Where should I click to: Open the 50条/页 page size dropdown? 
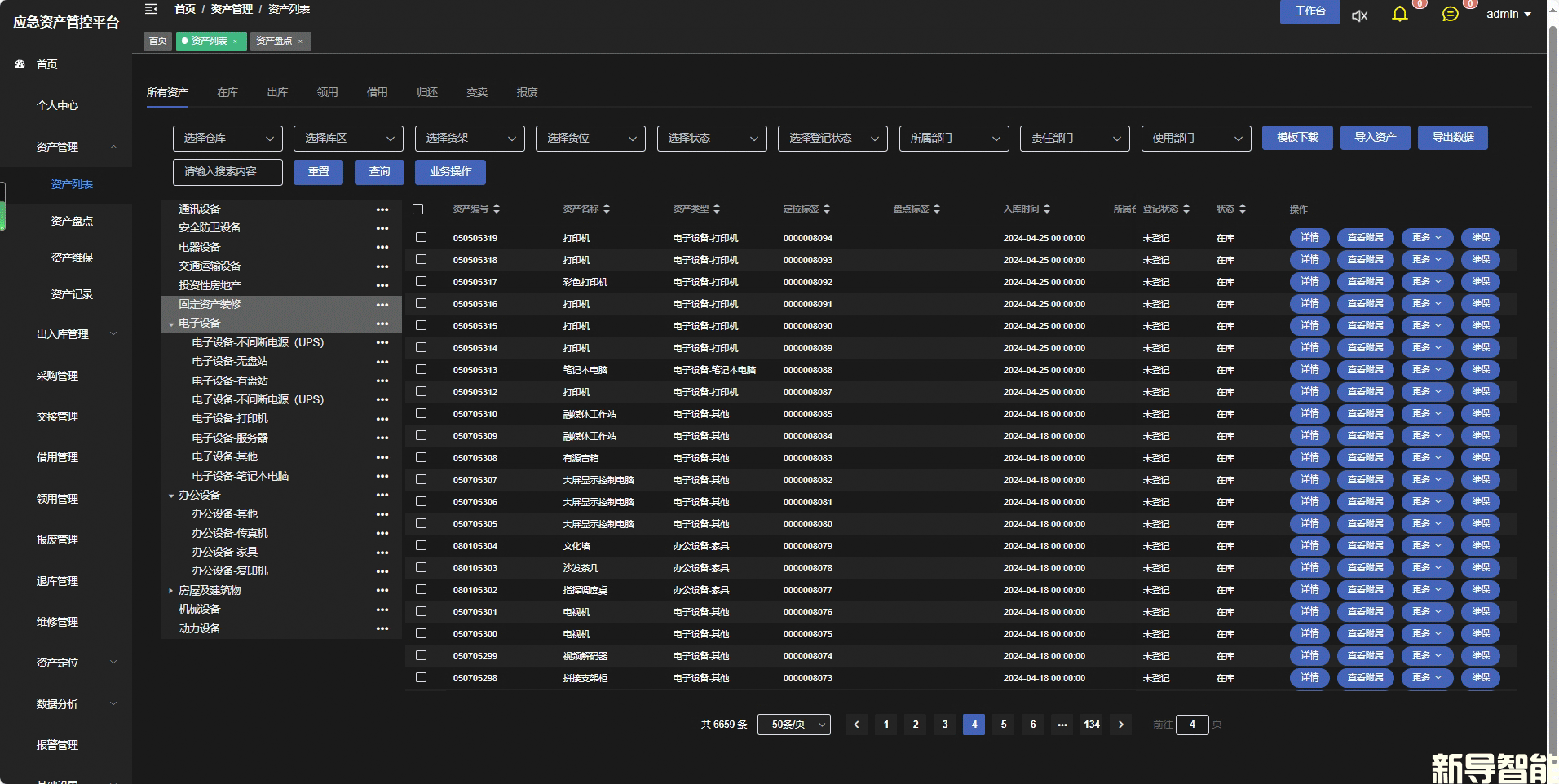coord(793,725)
